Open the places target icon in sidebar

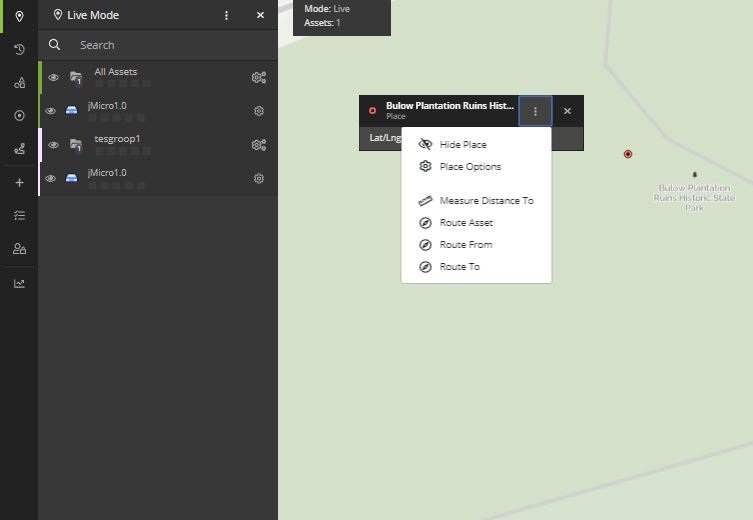click(x=19, y=116)
